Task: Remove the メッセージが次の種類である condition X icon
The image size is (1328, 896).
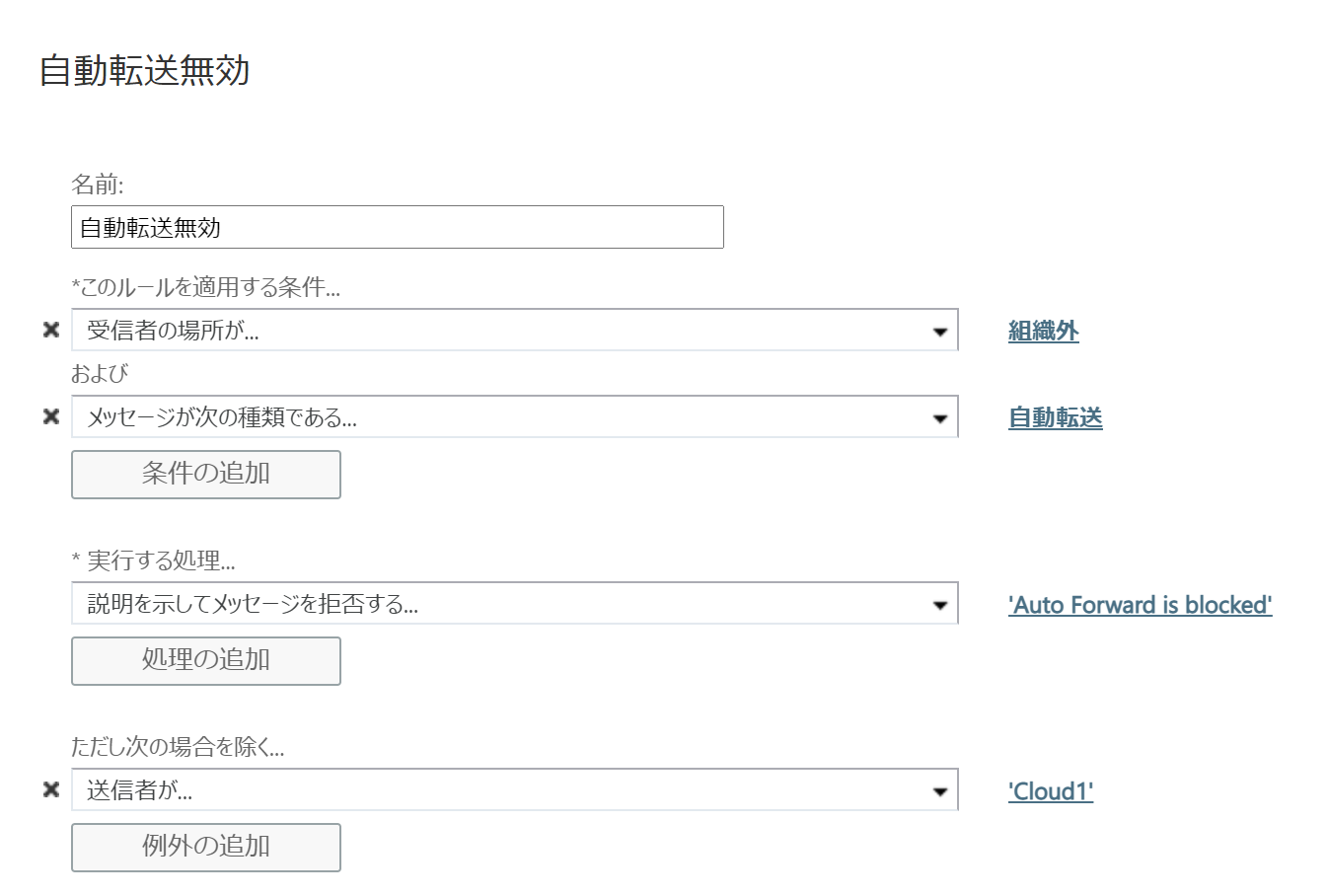Action: click(x=51, y=416)
